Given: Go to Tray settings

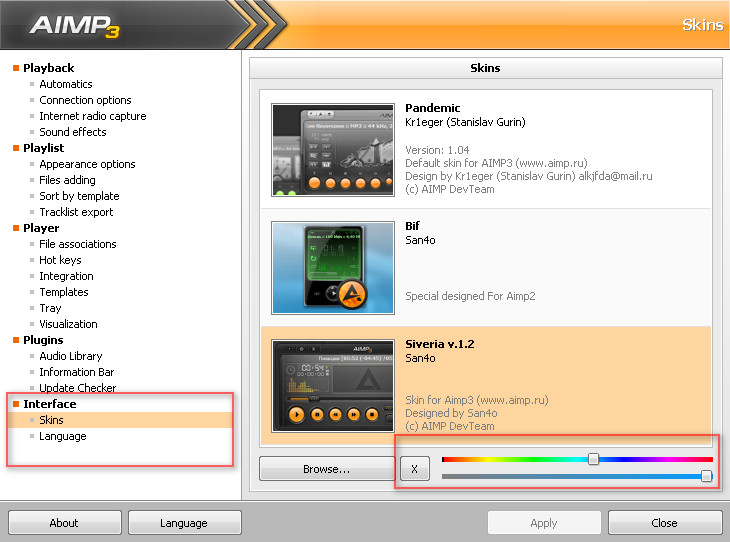Looking at the screenshot, I should 50,308.
